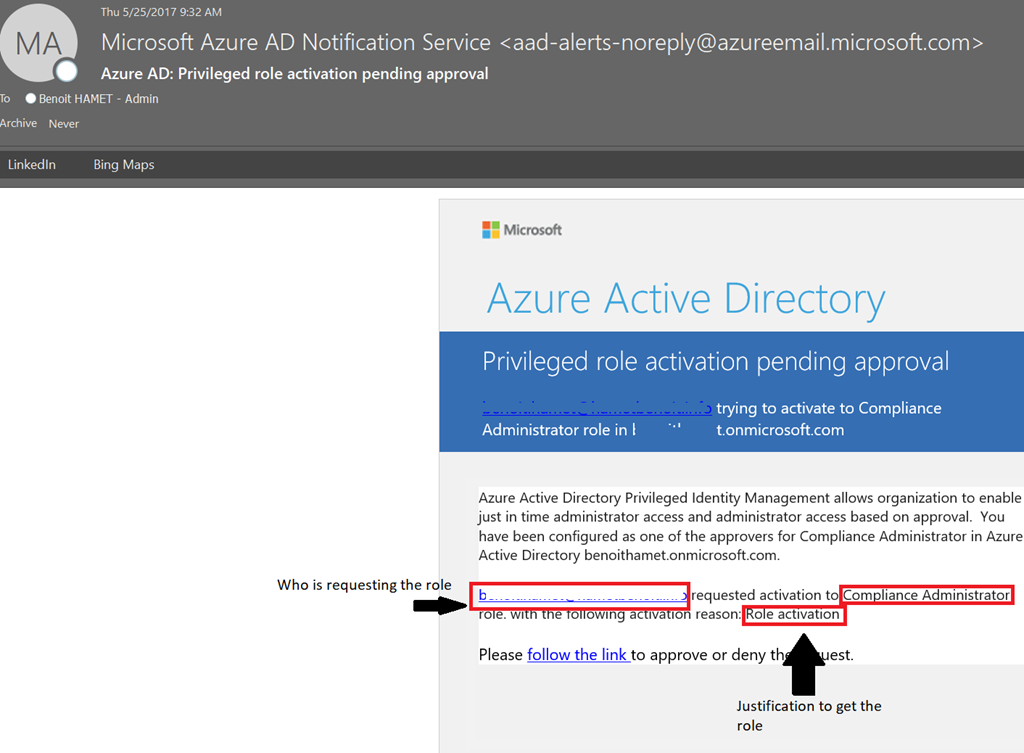Click the presence status circle on the avatar
Screen dimensions: 1024x753
[67, 70]
